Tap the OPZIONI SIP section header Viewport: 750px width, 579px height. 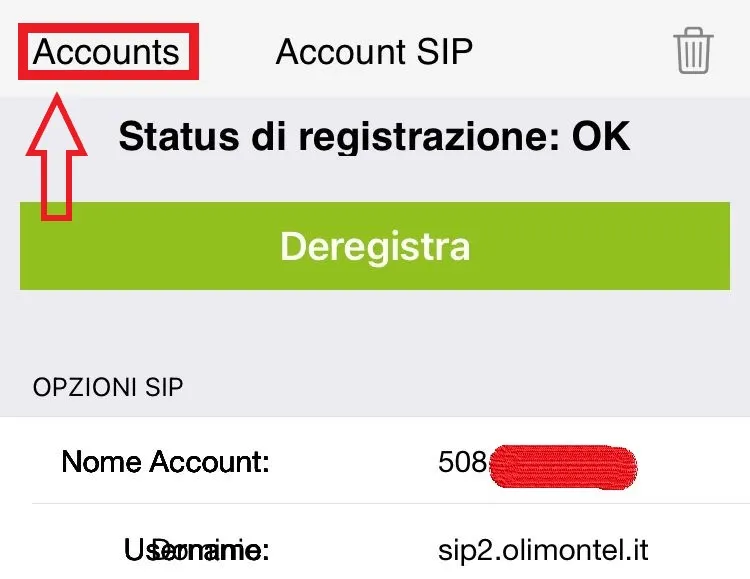[x=108, y=387]
